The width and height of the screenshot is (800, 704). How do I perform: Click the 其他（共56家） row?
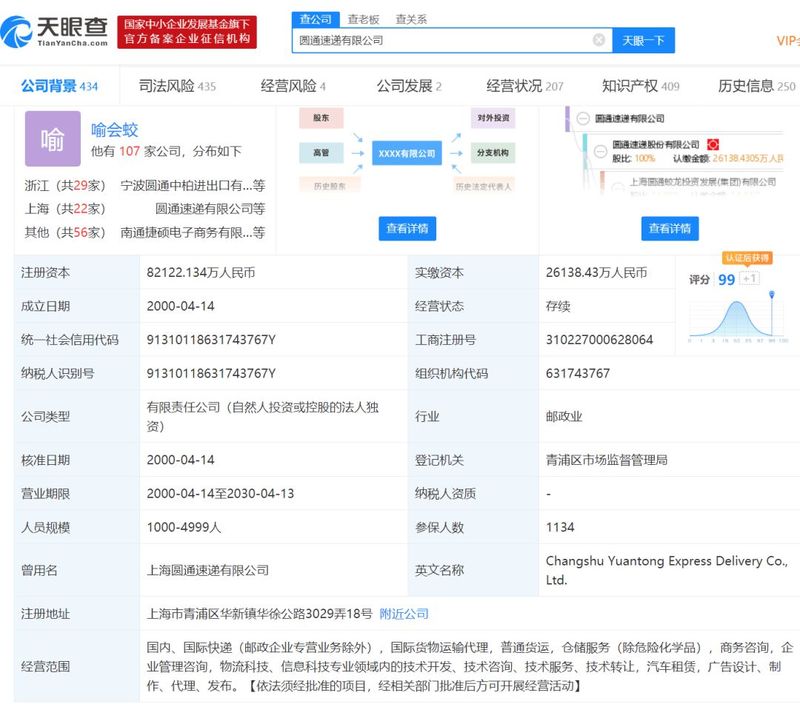coord(145,233)
